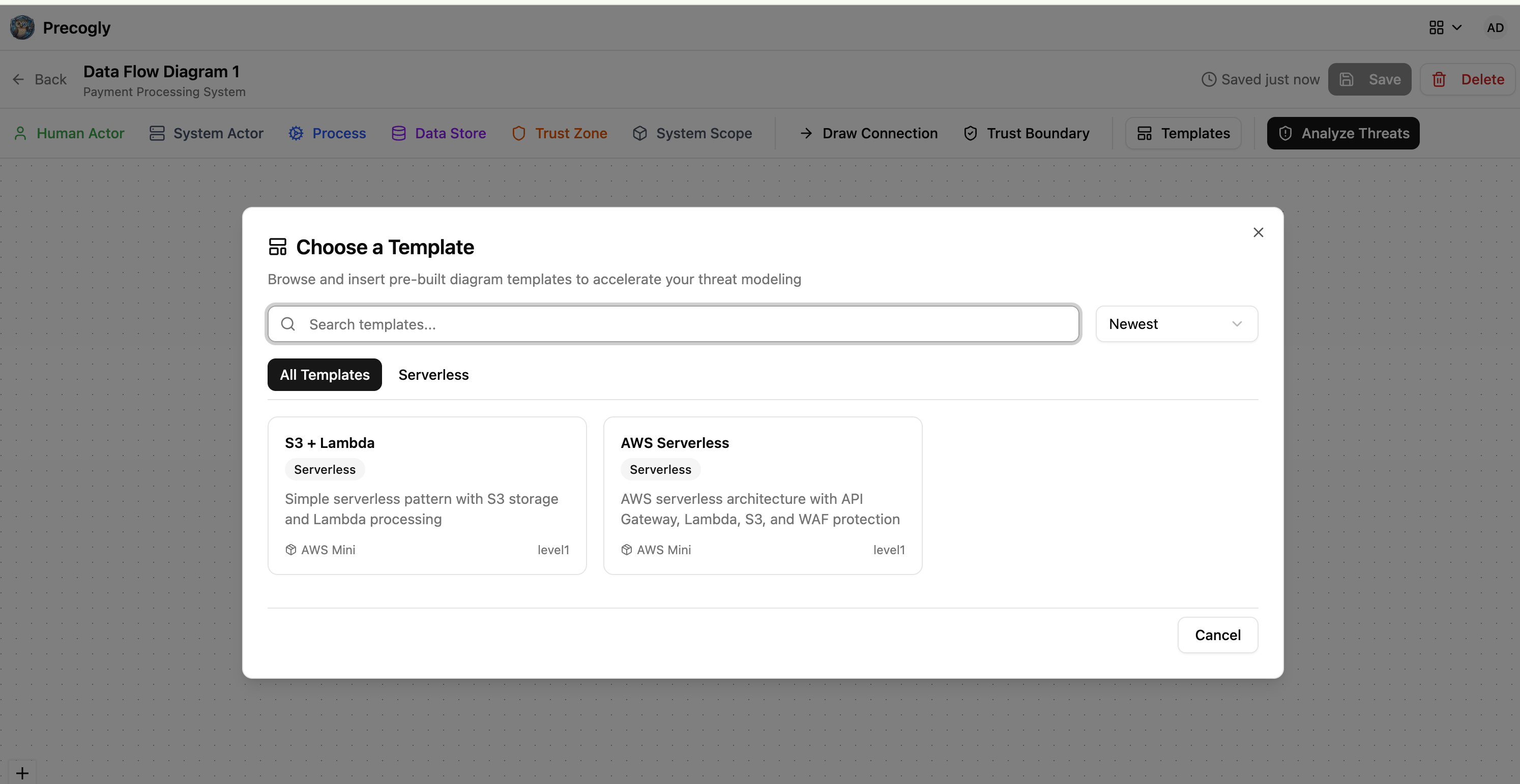Screen dimensions: 1520x784
Task: Click AWS Mini cube icon on AWS Serverless card
Action: pos(627,550)
